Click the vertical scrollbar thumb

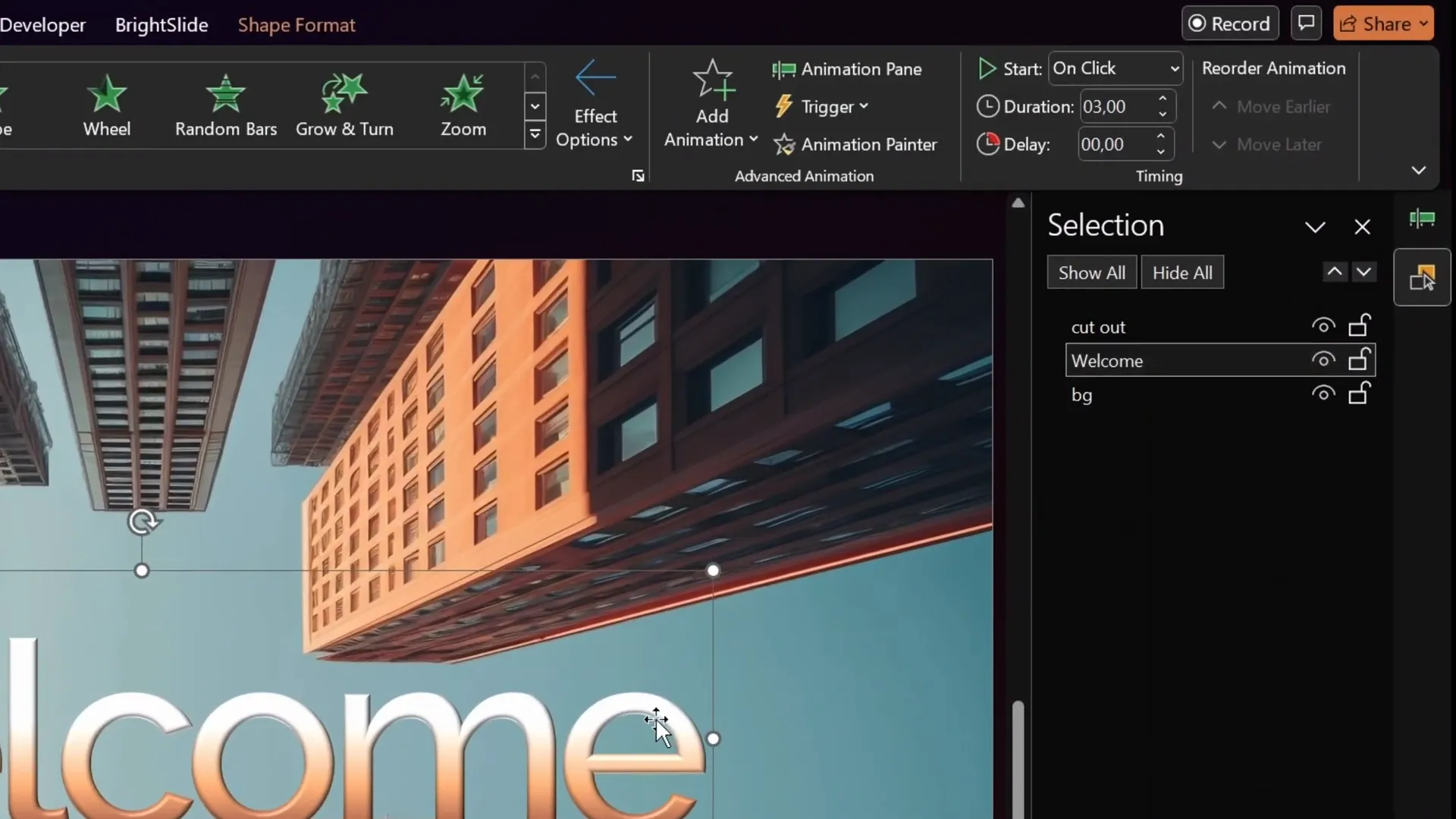point(1018,758)
